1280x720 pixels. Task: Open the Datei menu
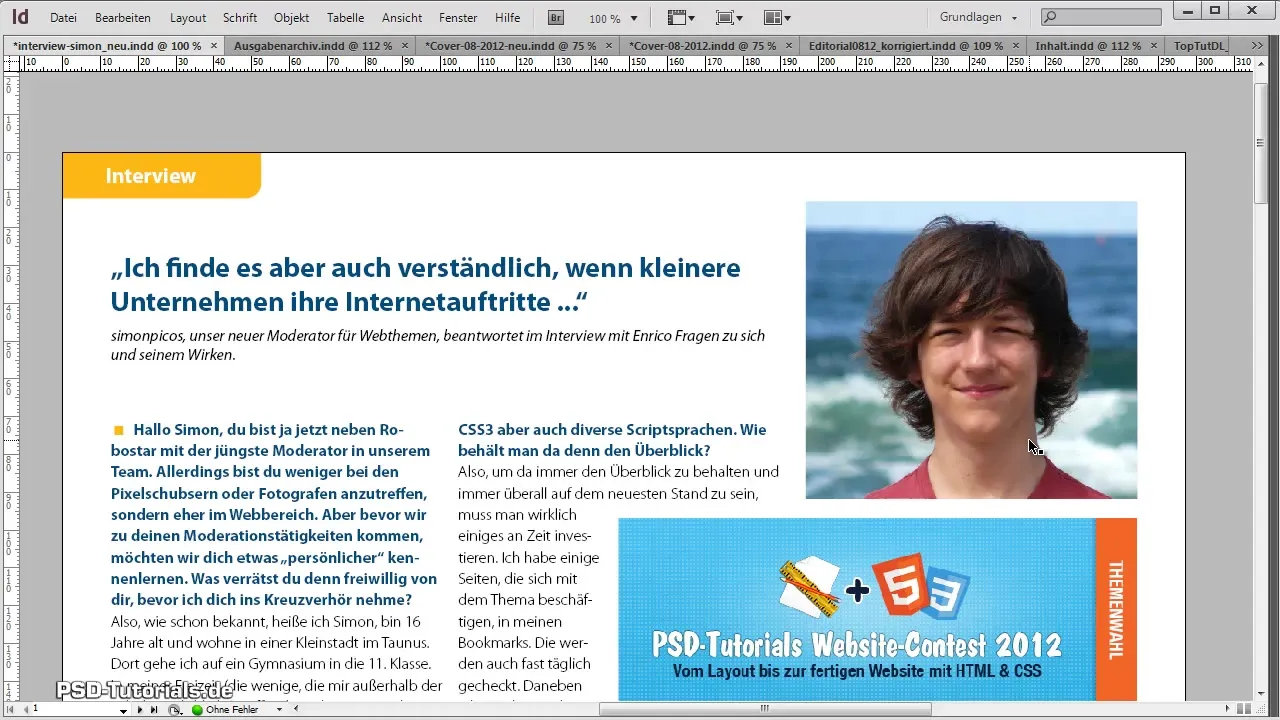(63, 18)
